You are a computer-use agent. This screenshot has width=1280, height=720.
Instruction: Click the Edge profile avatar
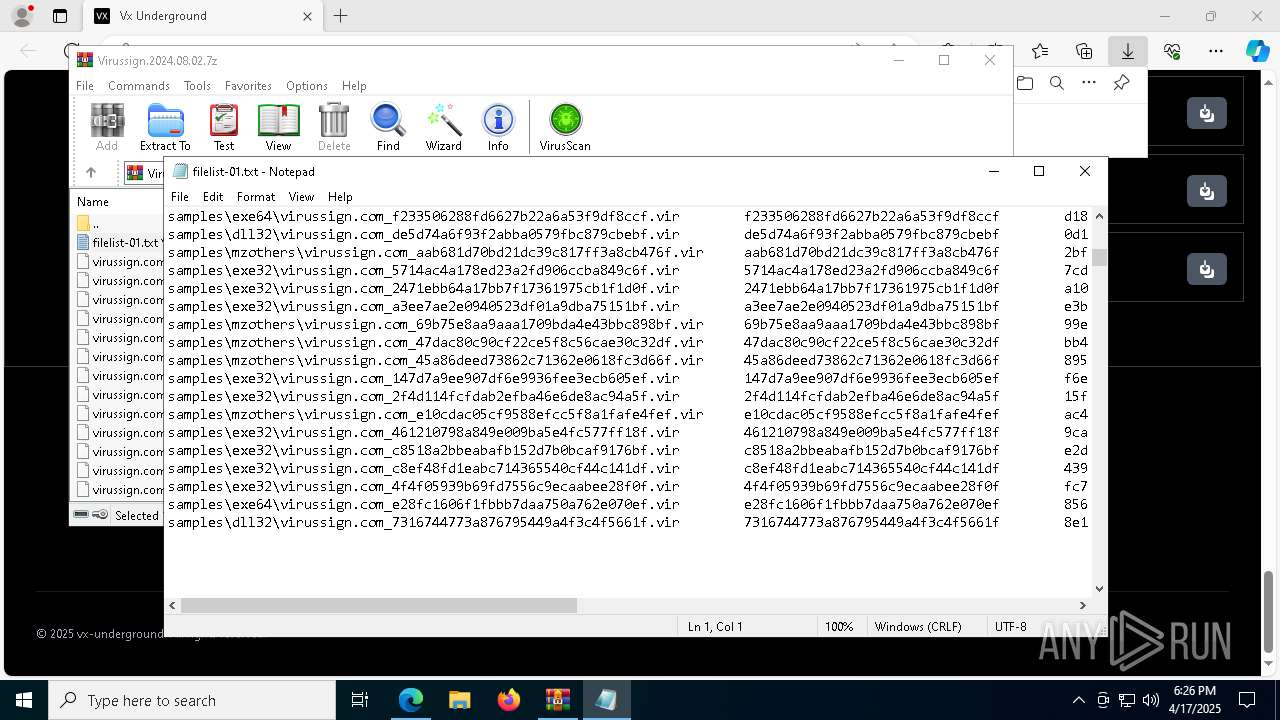(x=22, y=16)
